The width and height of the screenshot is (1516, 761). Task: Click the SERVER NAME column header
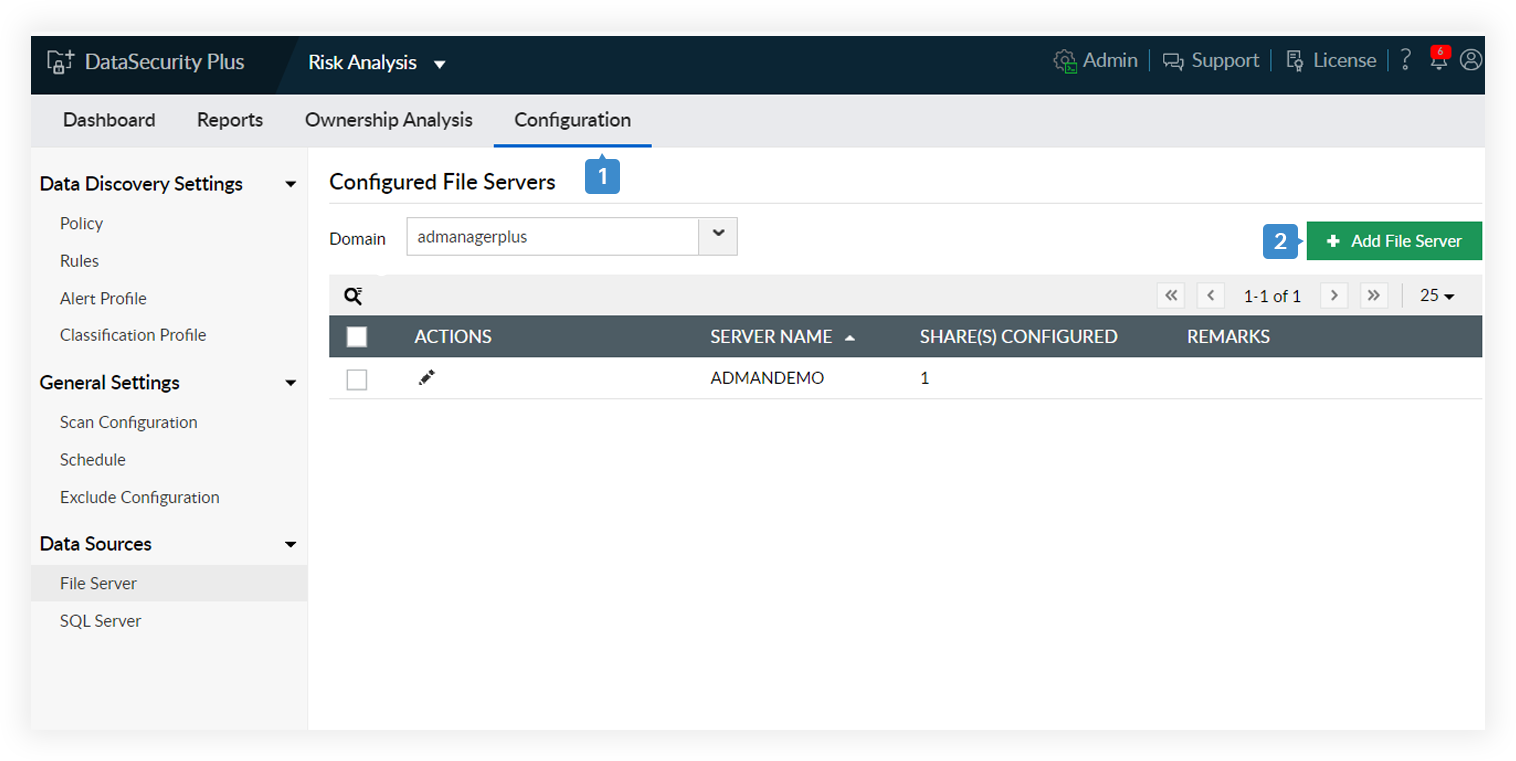point(771,337)
